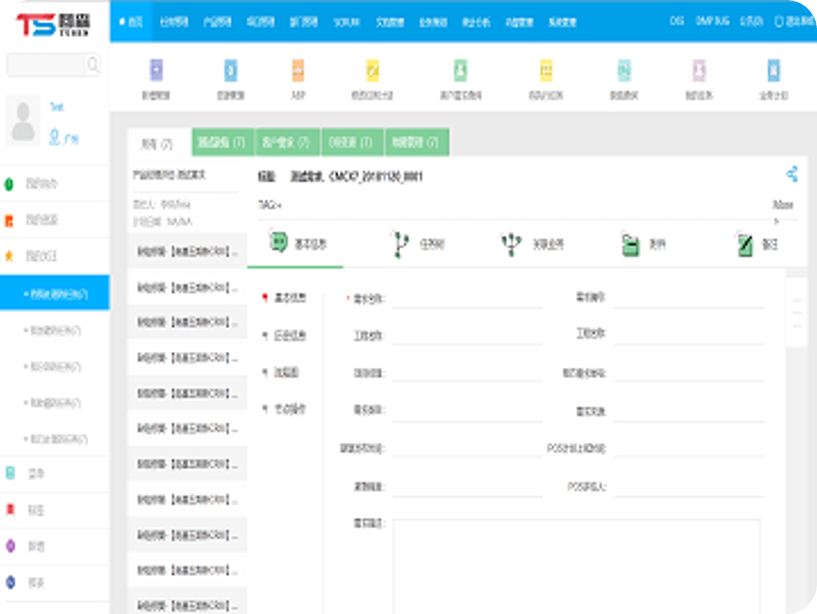Open sidebar item with orange flag icon
Image resolution: width=817 pixels, height=614 pixels.
(54, 220)
